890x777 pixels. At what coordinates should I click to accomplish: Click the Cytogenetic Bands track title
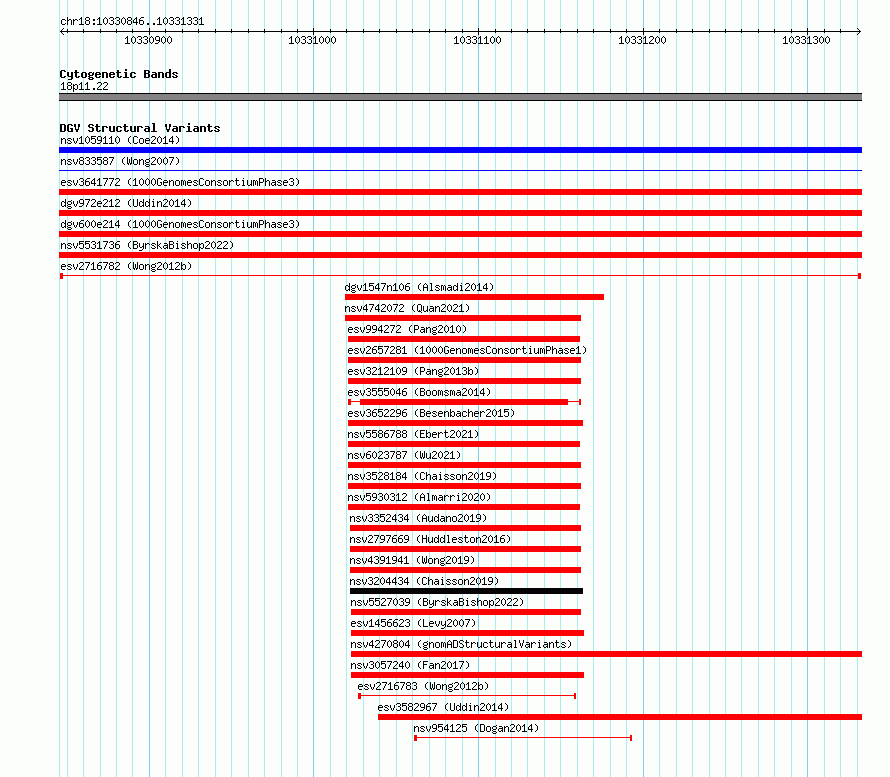pyautogui.click(x=119, y=74)
